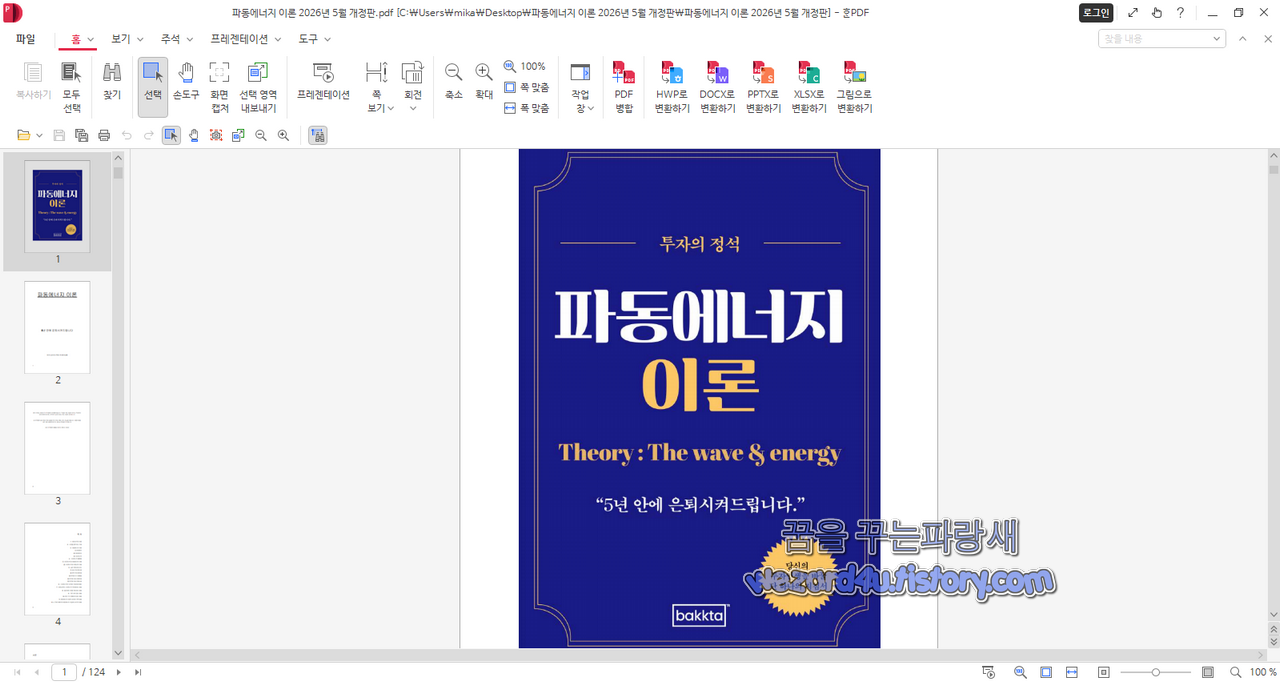The width and height of the screenshot is (1280, 682).
Task: Click the status bar fit width icon
Action: (x=1071, y=672)
